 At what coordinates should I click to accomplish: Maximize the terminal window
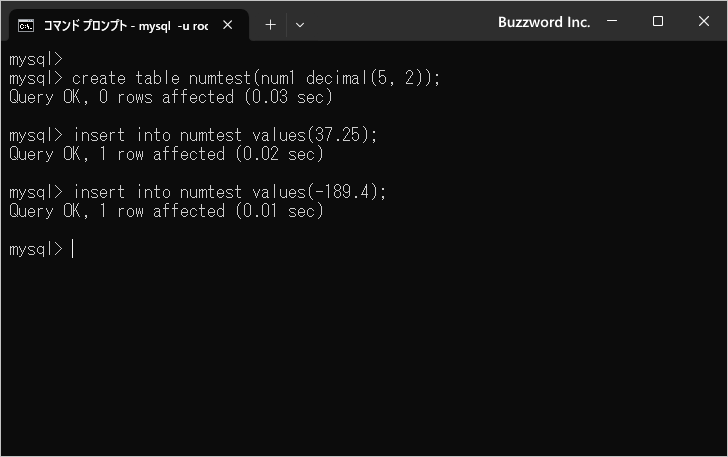657,21
